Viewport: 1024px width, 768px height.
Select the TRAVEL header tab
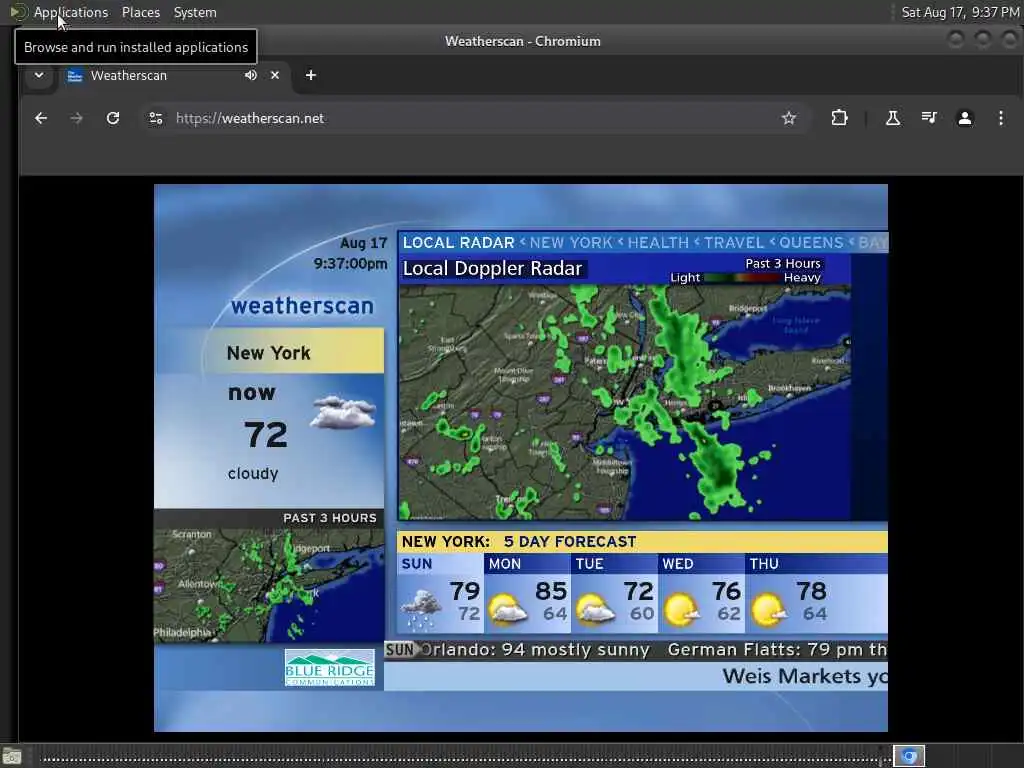click(733, 242)
